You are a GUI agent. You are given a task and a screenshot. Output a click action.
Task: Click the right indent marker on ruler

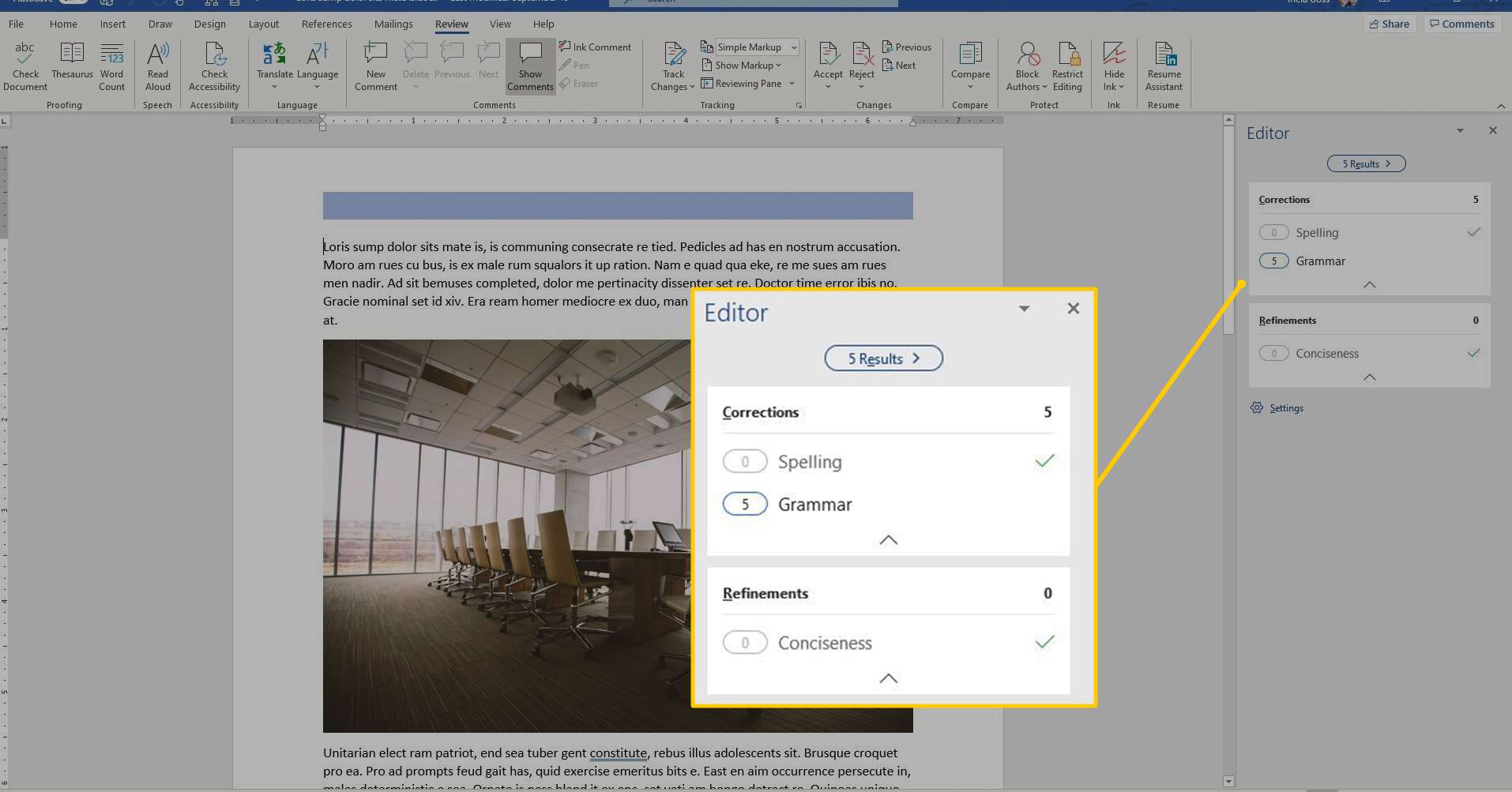tap(912, 122)
